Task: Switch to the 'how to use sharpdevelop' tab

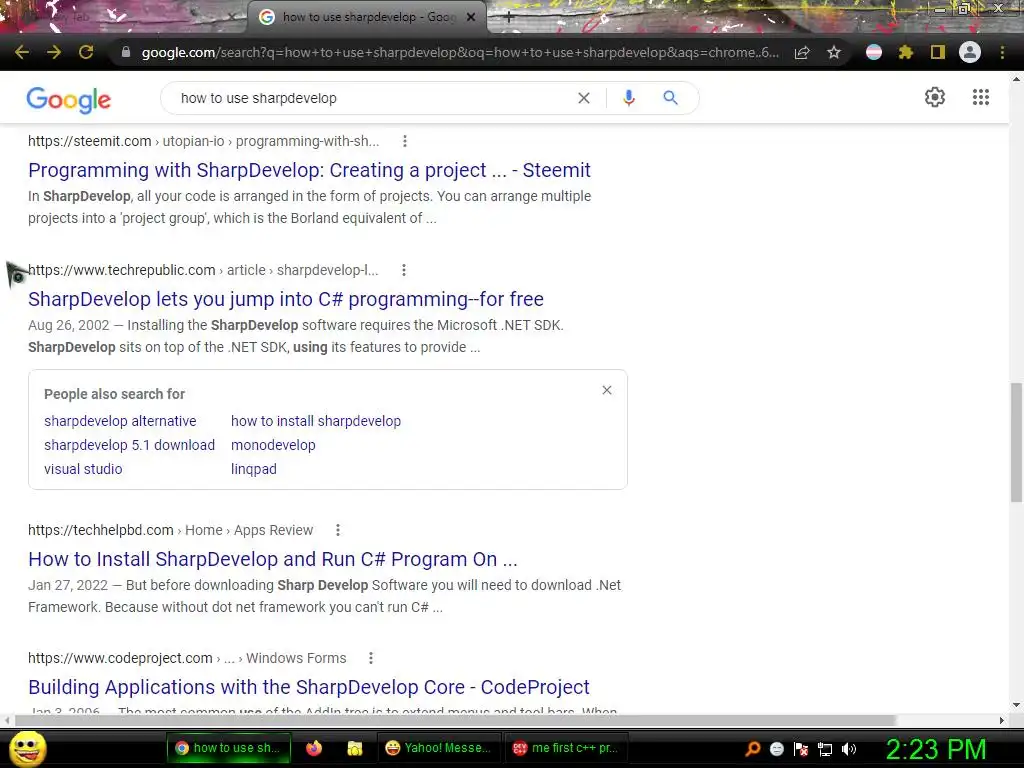Action: [366, 18]
